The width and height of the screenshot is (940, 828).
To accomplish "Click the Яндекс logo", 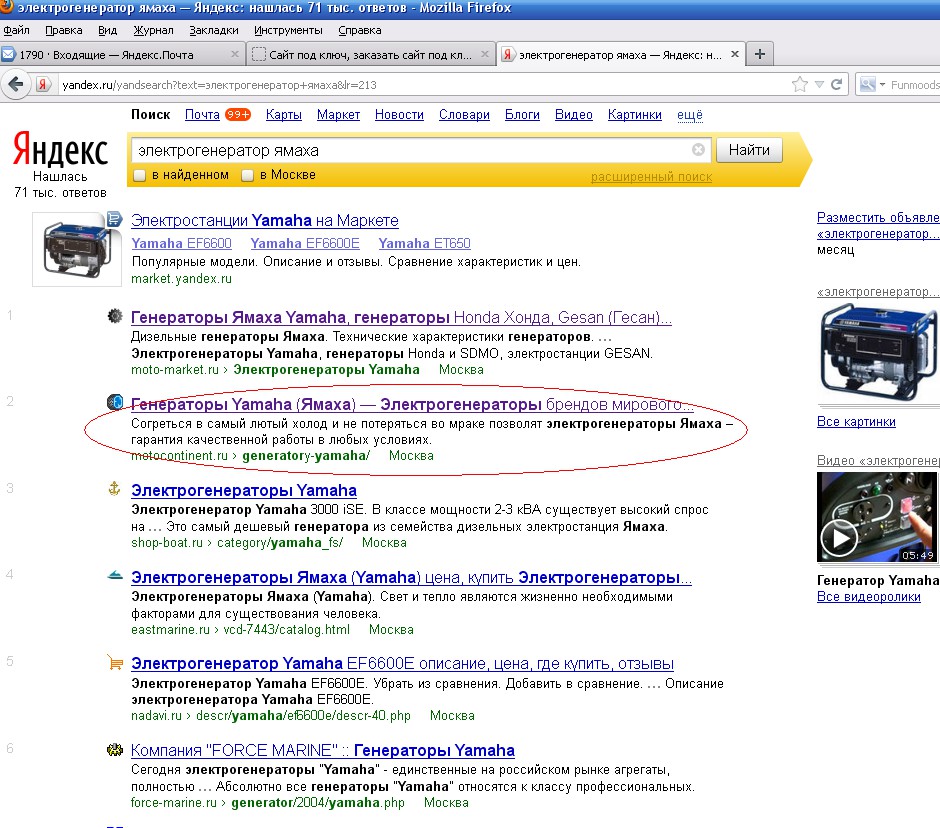I will 60,149.
